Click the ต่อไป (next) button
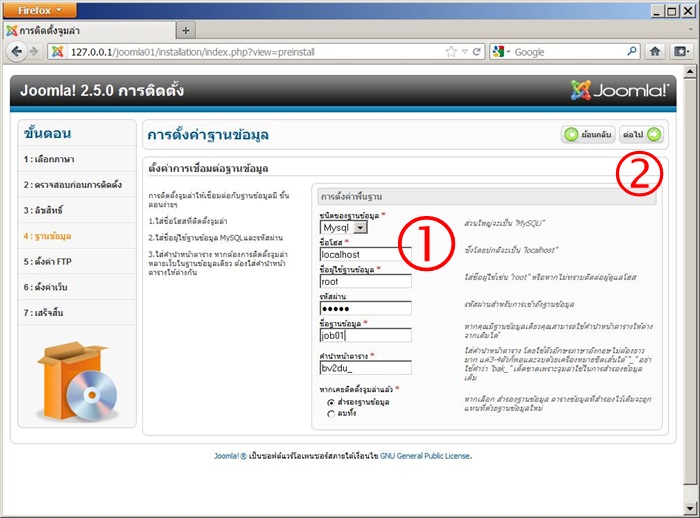Image resolution: width=700 pixels, height=518 pixels. [641, 134]
